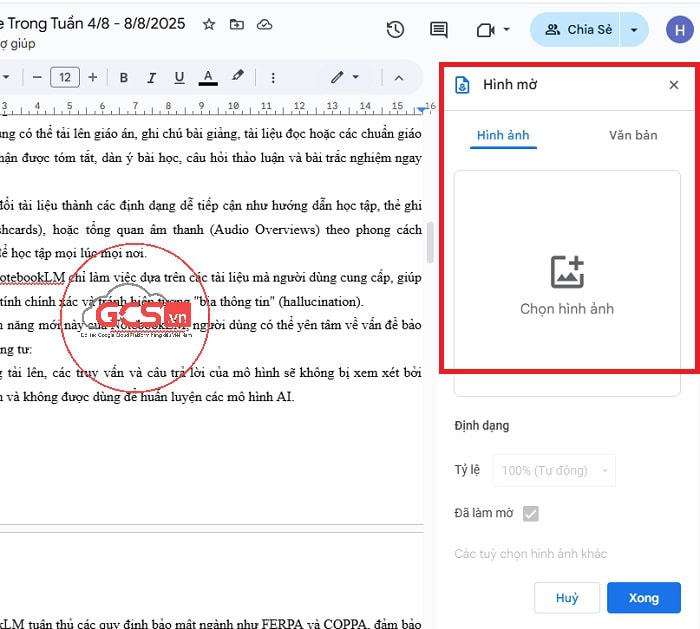Viewport: 700px width, 629px height.
Task: Open the text color picker
Action: [208, 77]
